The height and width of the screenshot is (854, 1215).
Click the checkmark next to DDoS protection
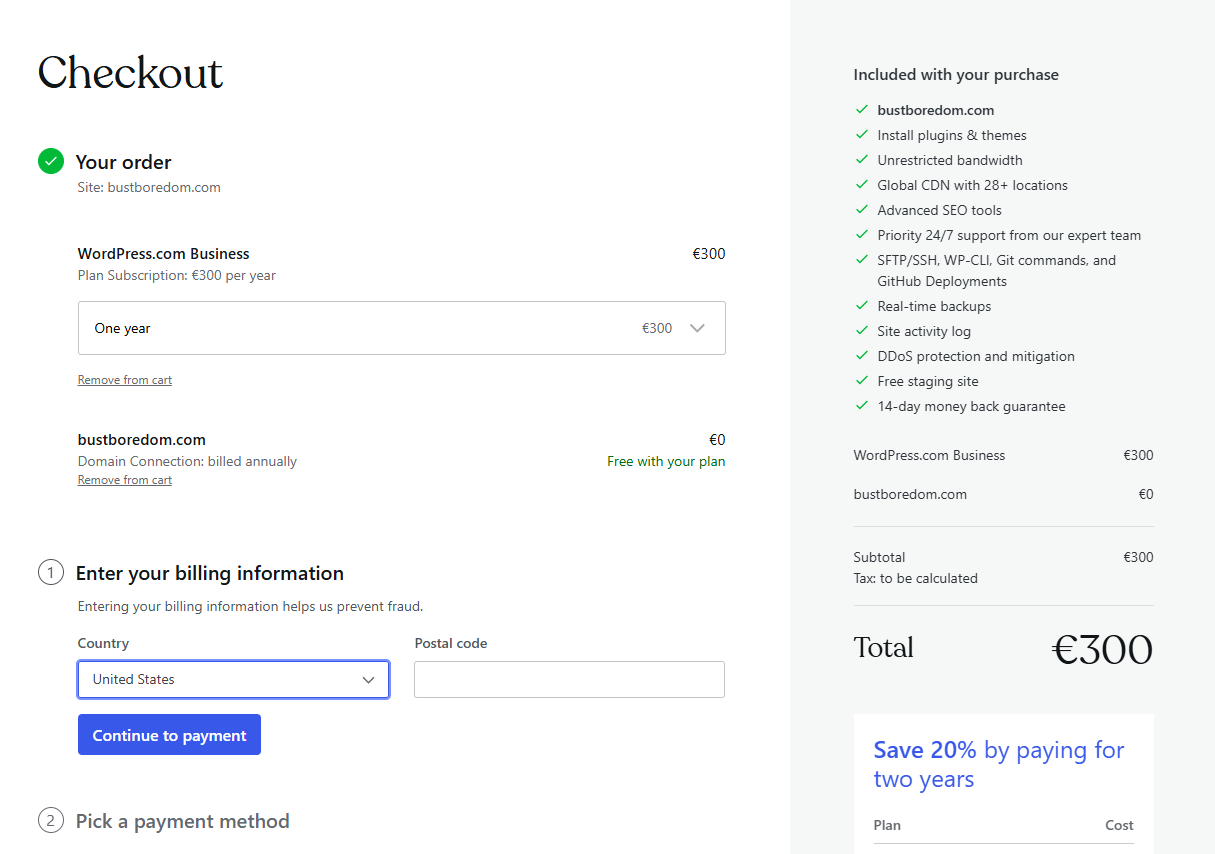[861, 356]
